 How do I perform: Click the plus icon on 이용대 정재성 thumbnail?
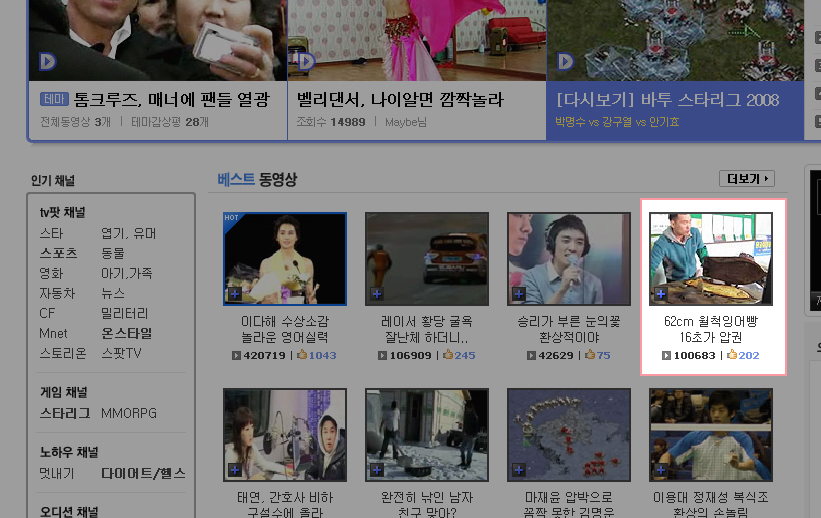point(661,470)
